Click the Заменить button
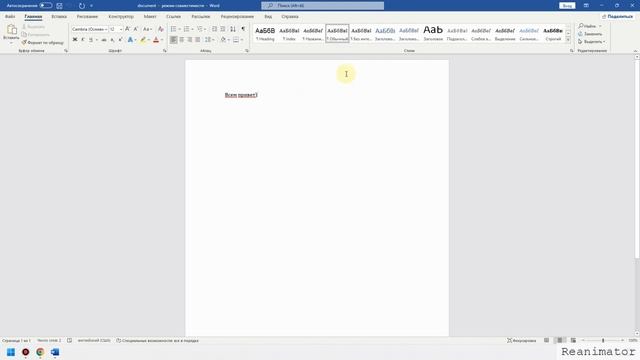 tap(590, 34)
